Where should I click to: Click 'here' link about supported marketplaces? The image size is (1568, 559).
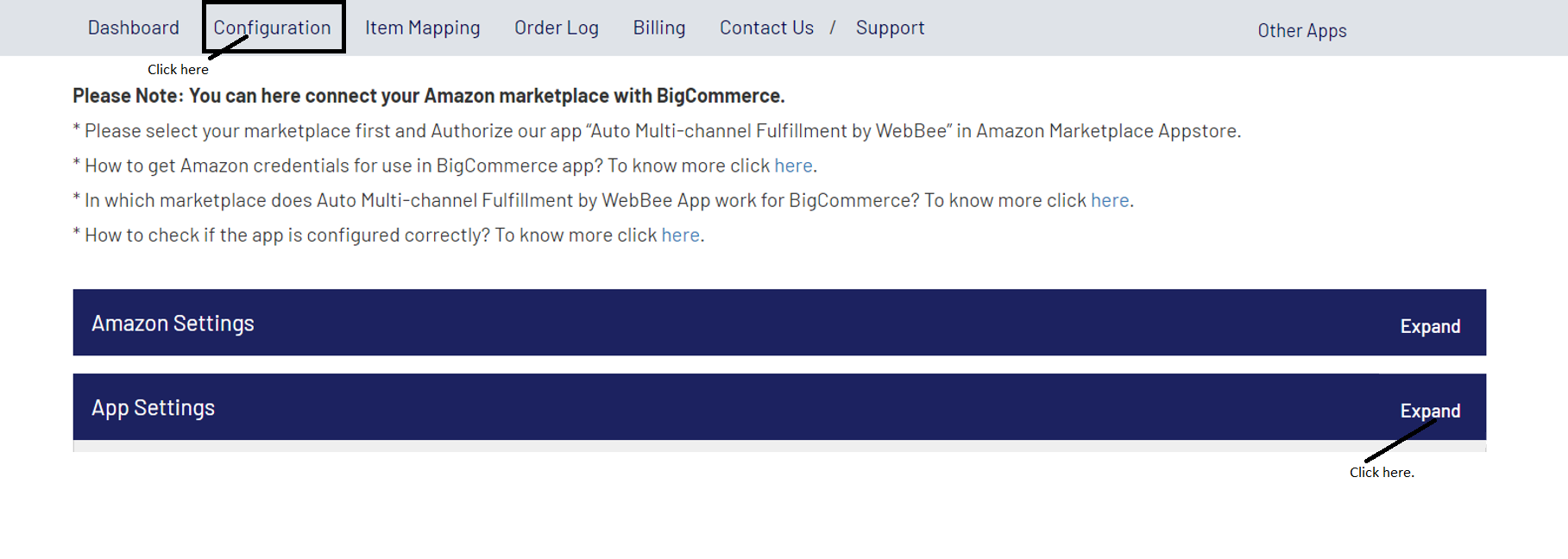pyautogui.click(x=1110, y=200)
